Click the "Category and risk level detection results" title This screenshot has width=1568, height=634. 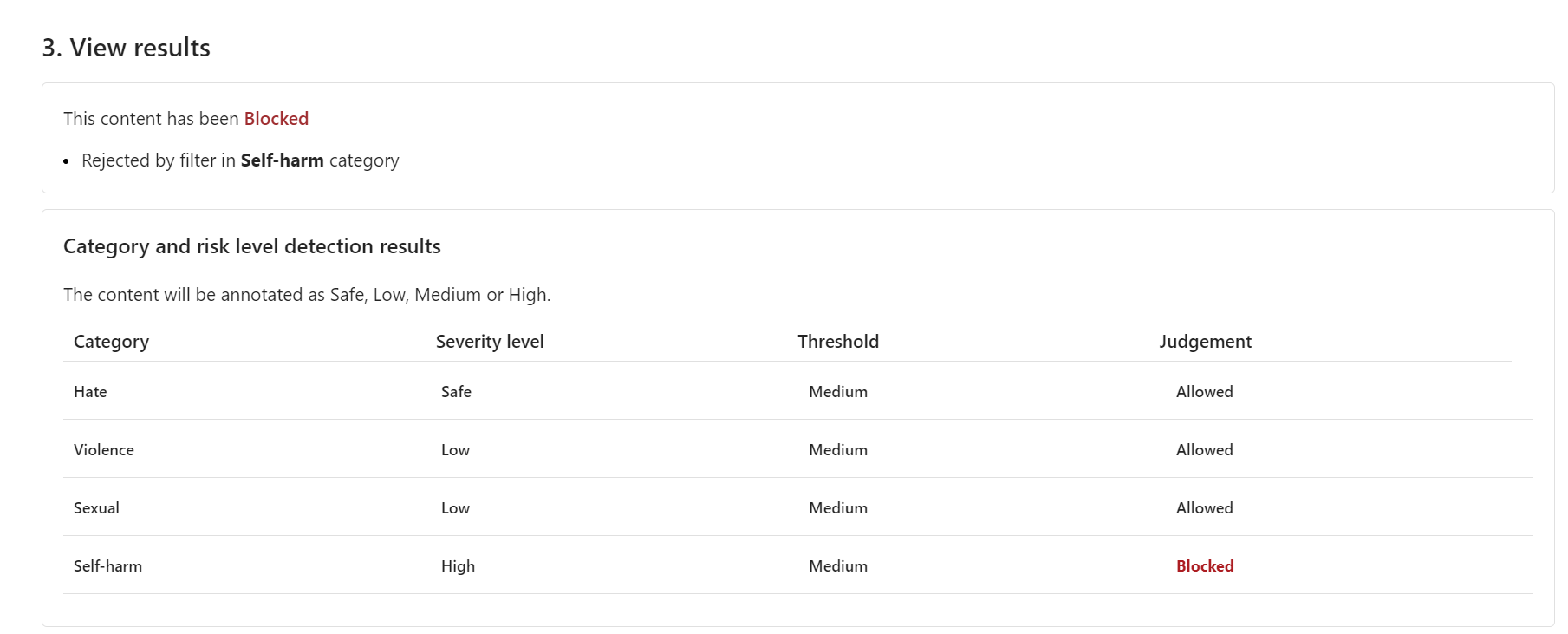tap(252, 246)
